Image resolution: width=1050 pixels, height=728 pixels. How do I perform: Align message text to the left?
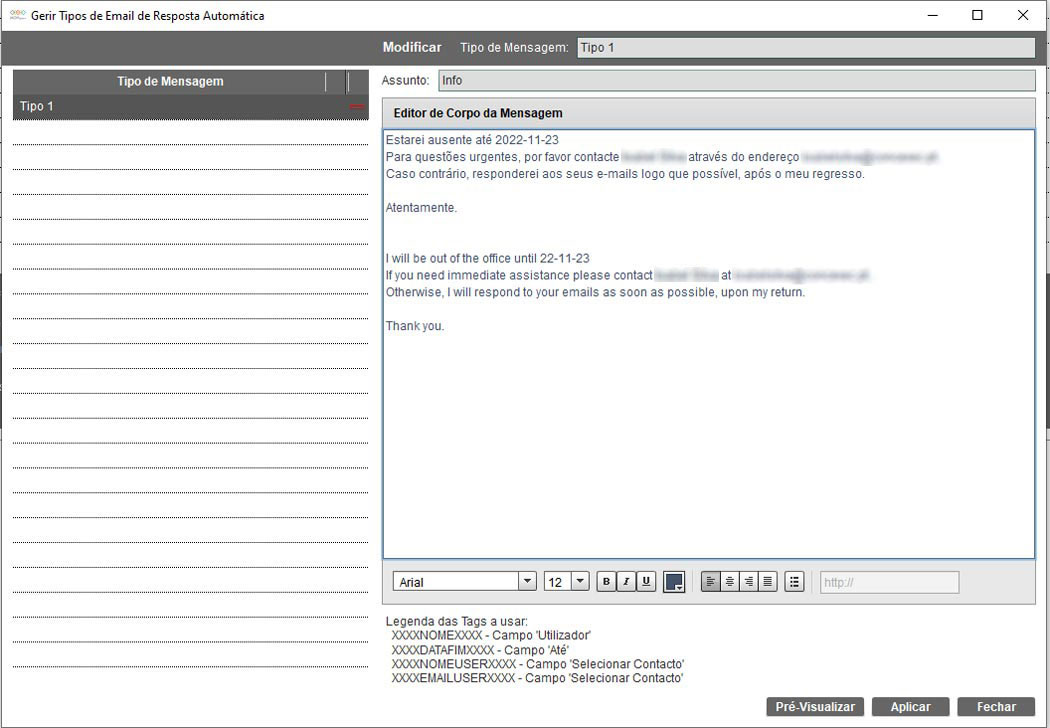pyautogui.click(x=710, y=582)
